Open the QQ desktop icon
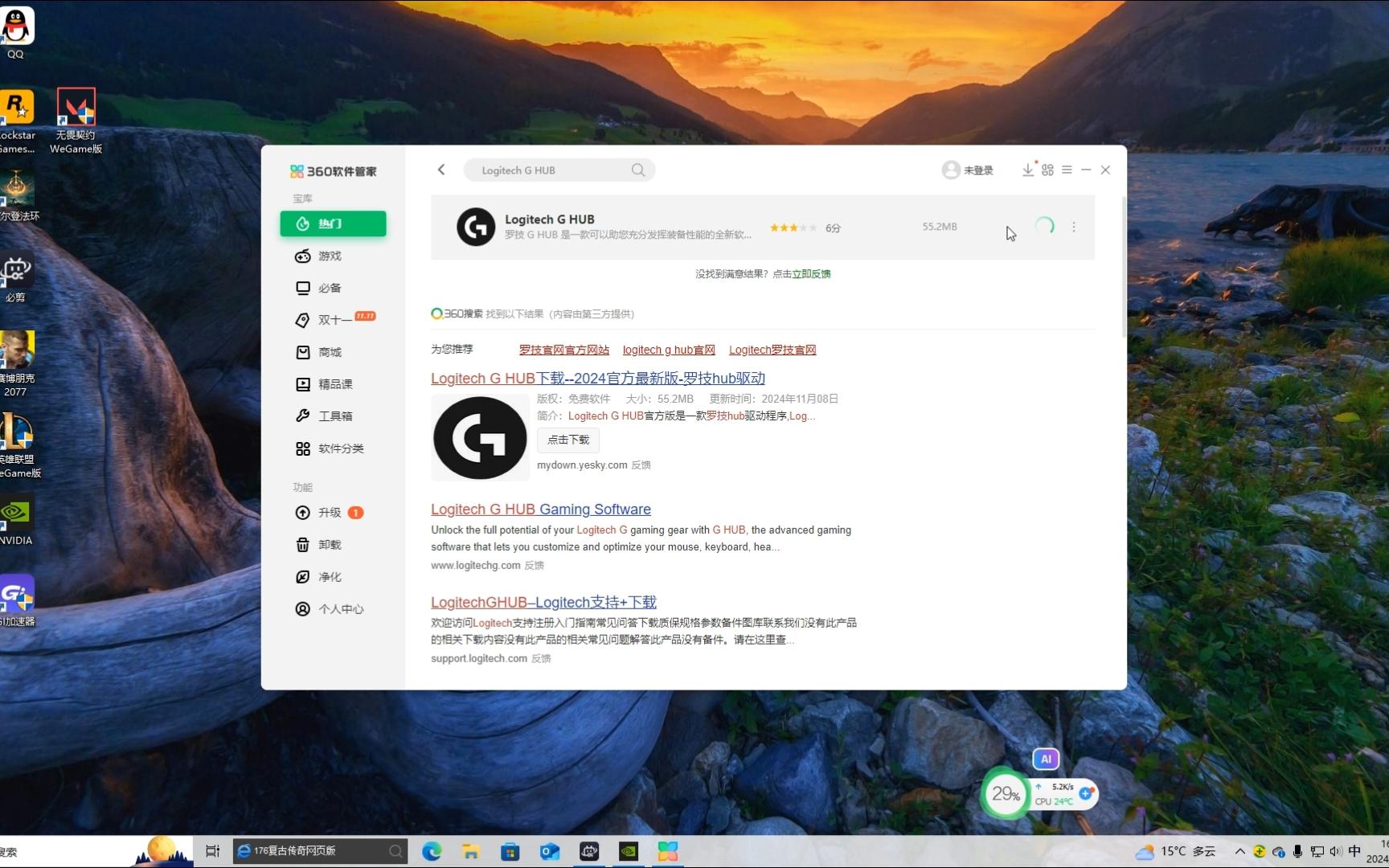 (x=16, y=32)
